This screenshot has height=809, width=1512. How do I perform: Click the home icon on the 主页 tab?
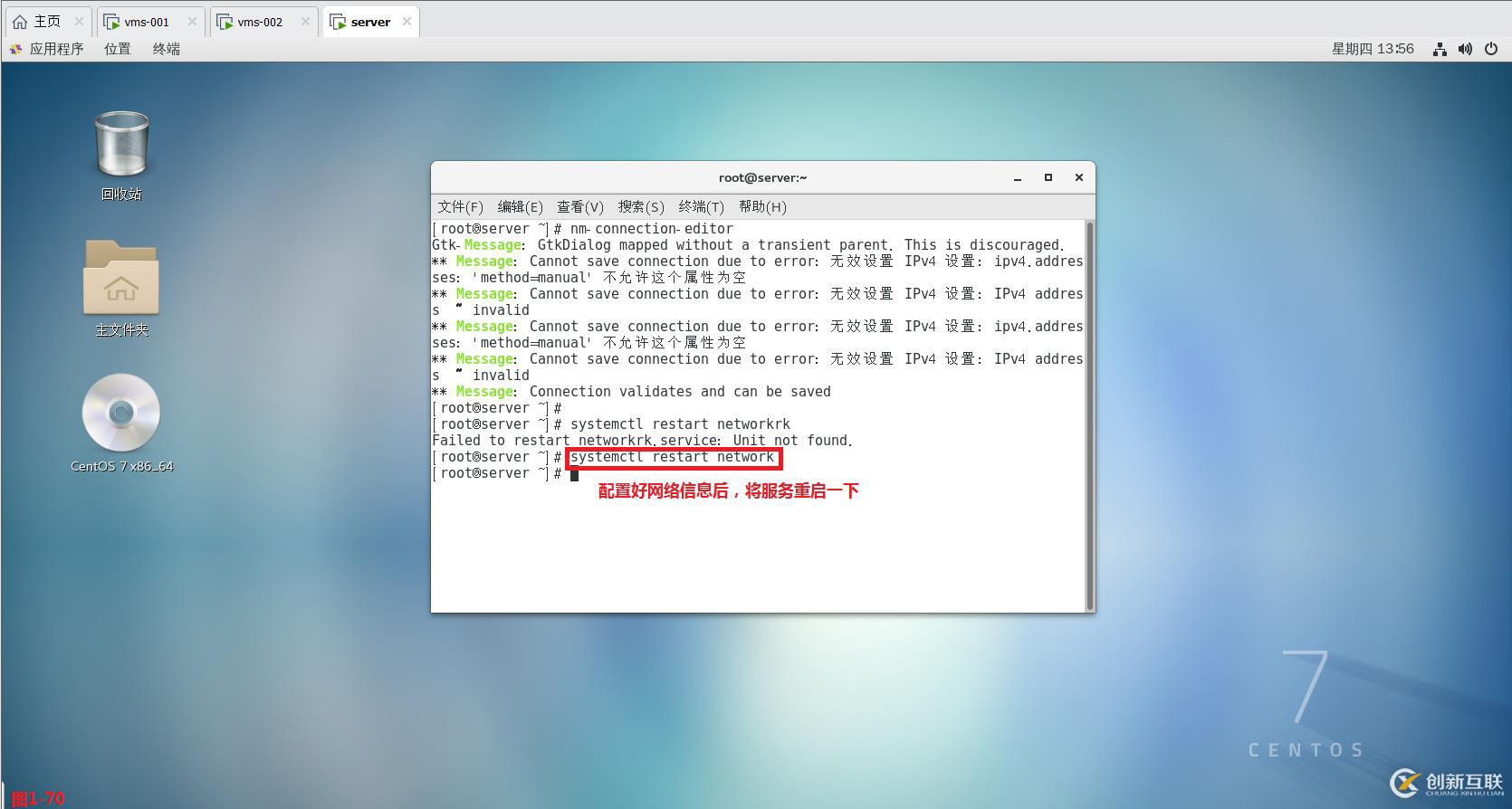(20, 22)
